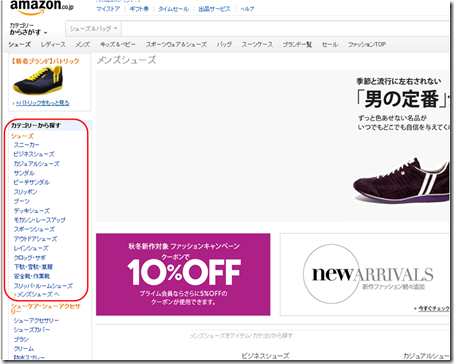Image resolution: width=454 pixels, height=364 pixels.
Task: Click the orange シューズ category heading
Action: click(22, 136)
